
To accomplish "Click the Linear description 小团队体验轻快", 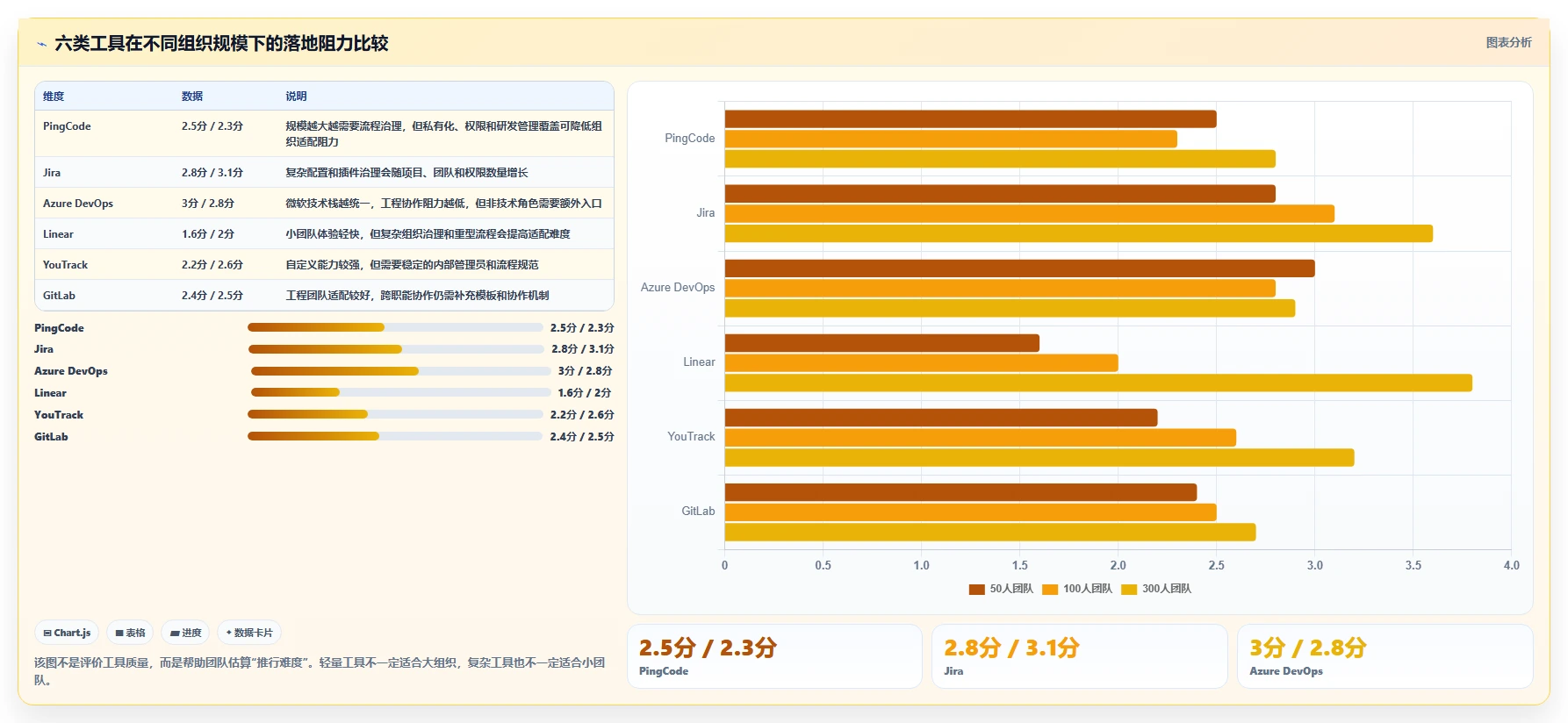I will coord(428,234).
